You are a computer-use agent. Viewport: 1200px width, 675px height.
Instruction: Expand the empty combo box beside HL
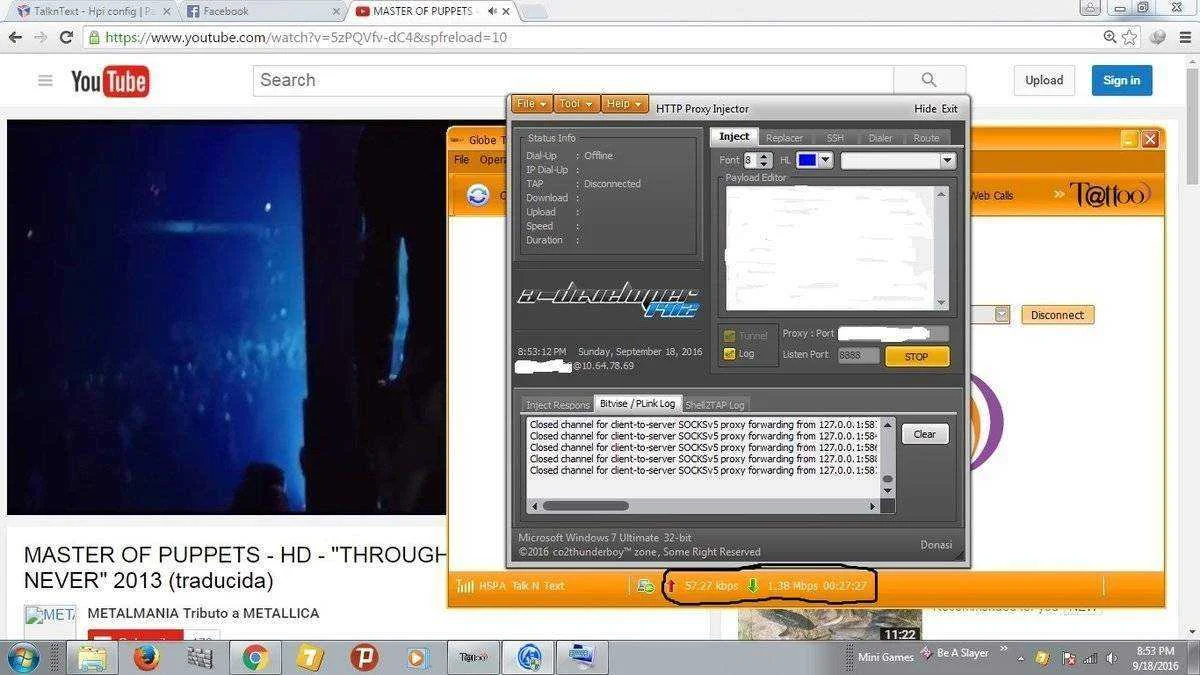tap(947, 160)
